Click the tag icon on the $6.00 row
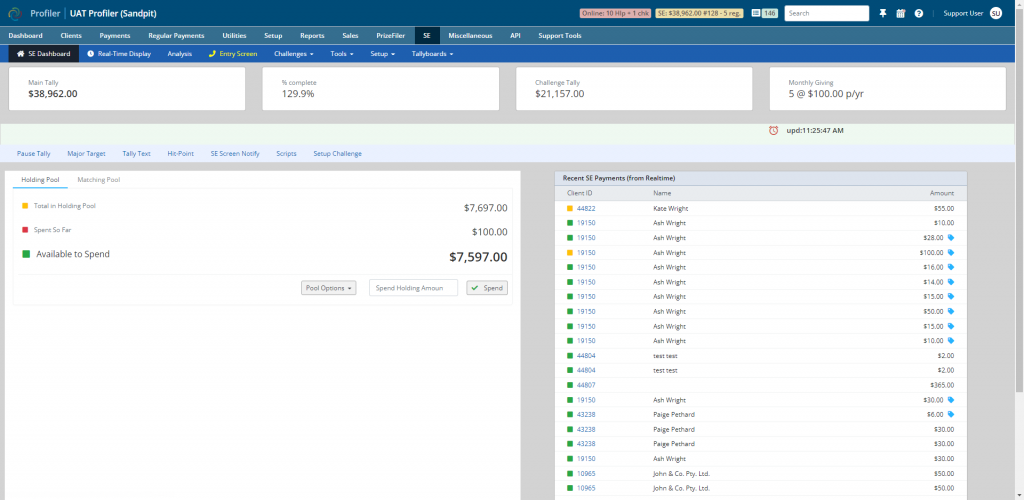Viewport: 1024px width, 500px height. (x=951, y=414)
